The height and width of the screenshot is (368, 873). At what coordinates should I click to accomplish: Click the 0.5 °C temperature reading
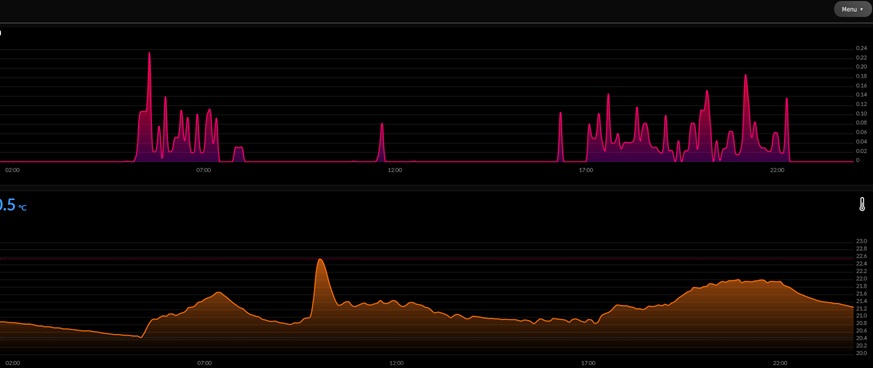click(x=13, y=205)
